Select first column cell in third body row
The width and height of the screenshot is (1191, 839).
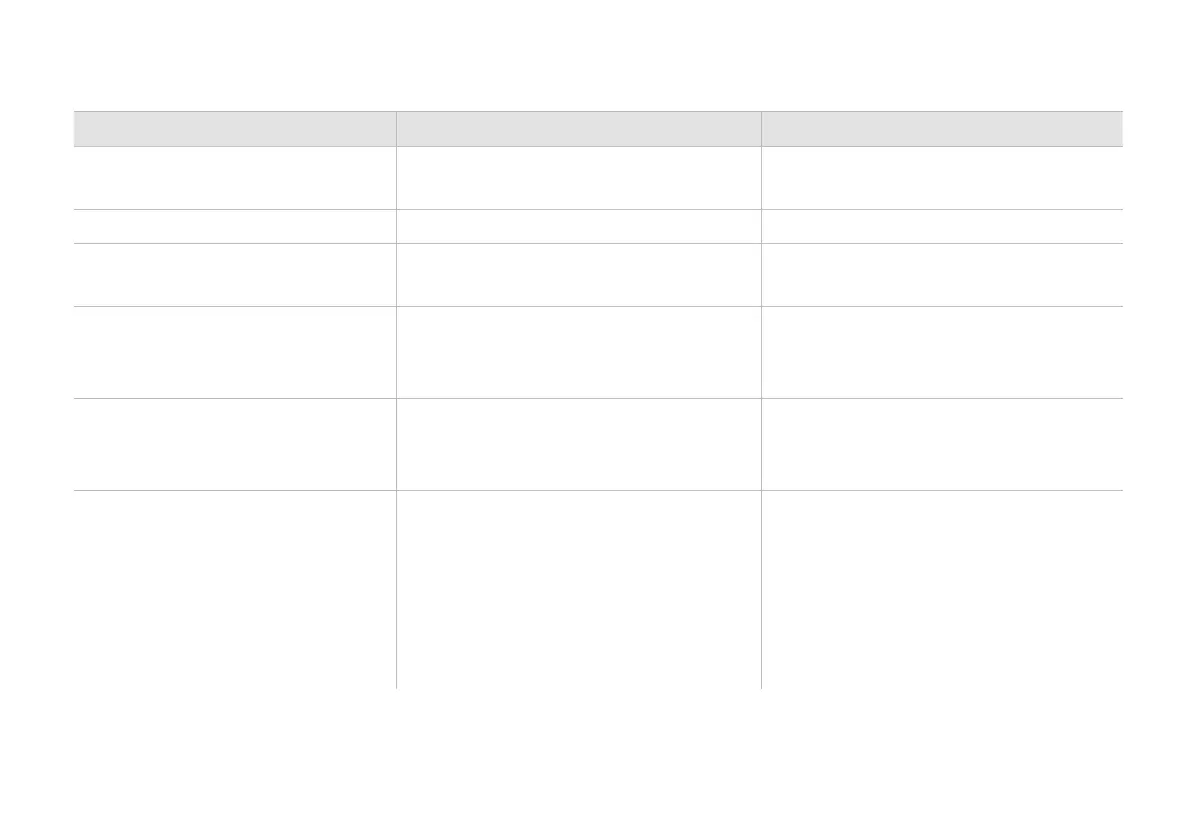(234, 275)
